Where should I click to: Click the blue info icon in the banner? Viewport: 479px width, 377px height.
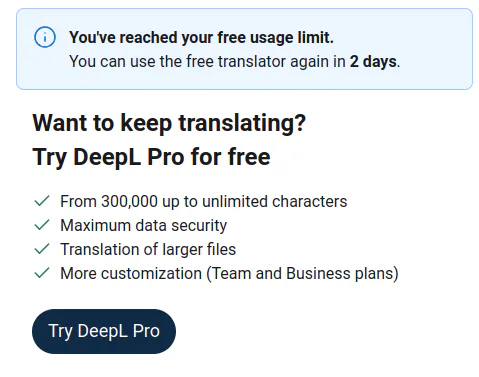[x=45, y=37]
